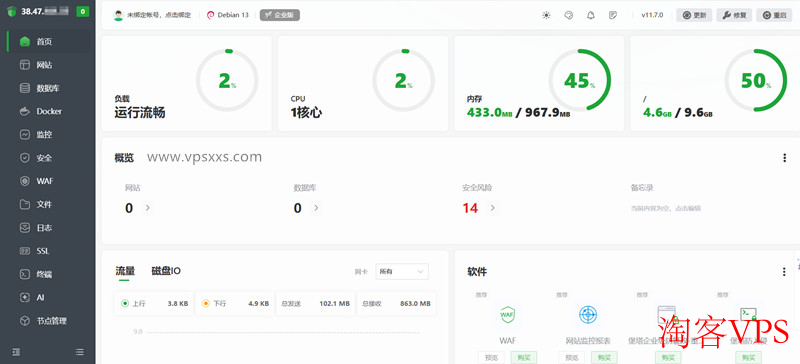
Task: Click the server IP 38.47 header
Action: coord(44,12)
